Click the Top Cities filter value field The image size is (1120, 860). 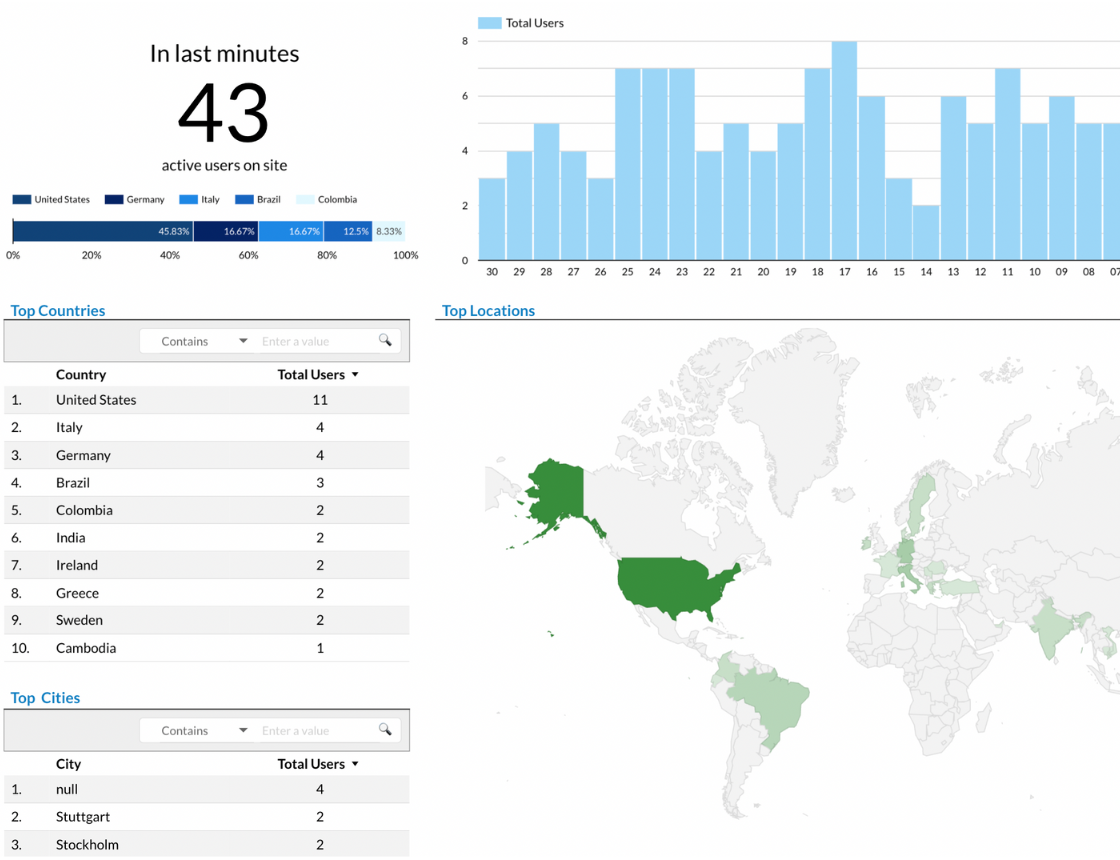315,730
